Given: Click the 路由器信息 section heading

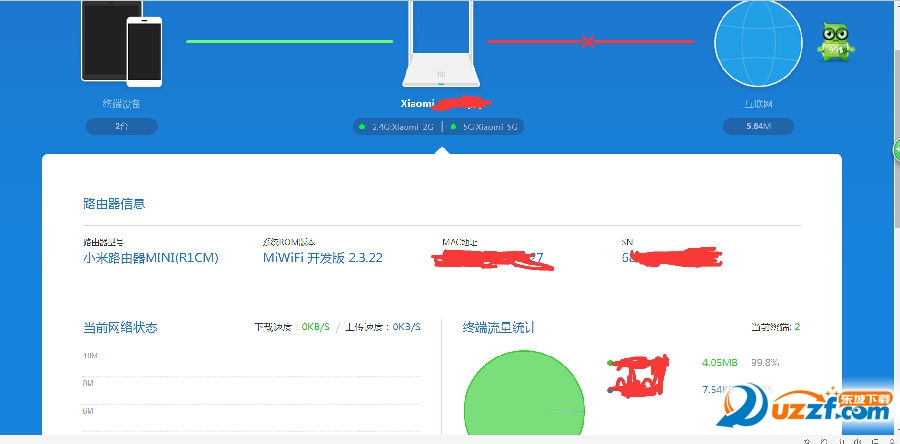Looking at the screenshot, I should [x=114, y=204].
